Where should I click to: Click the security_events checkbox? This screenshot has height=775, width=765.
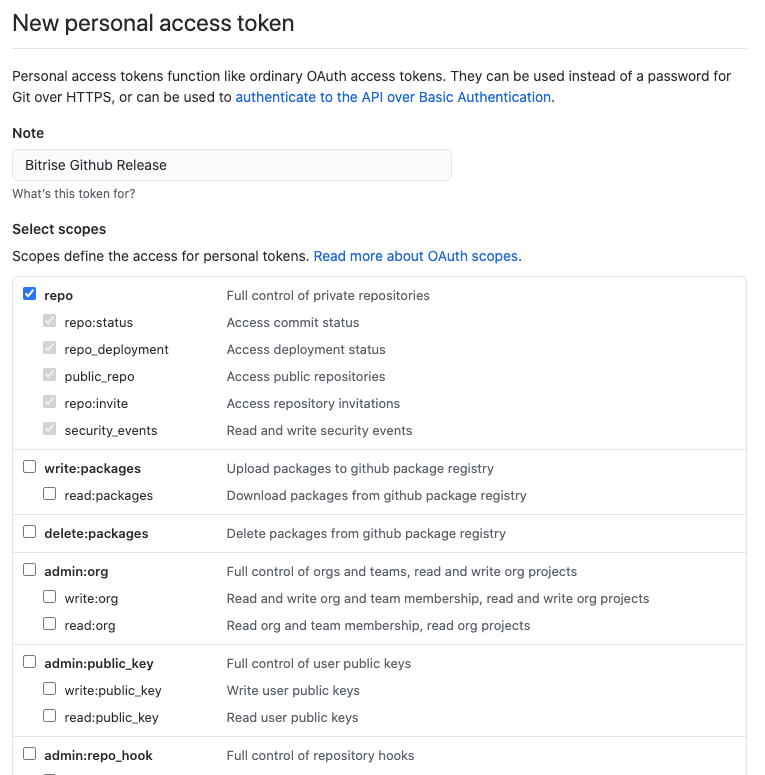pyautogui.click(x=50, y=430)
